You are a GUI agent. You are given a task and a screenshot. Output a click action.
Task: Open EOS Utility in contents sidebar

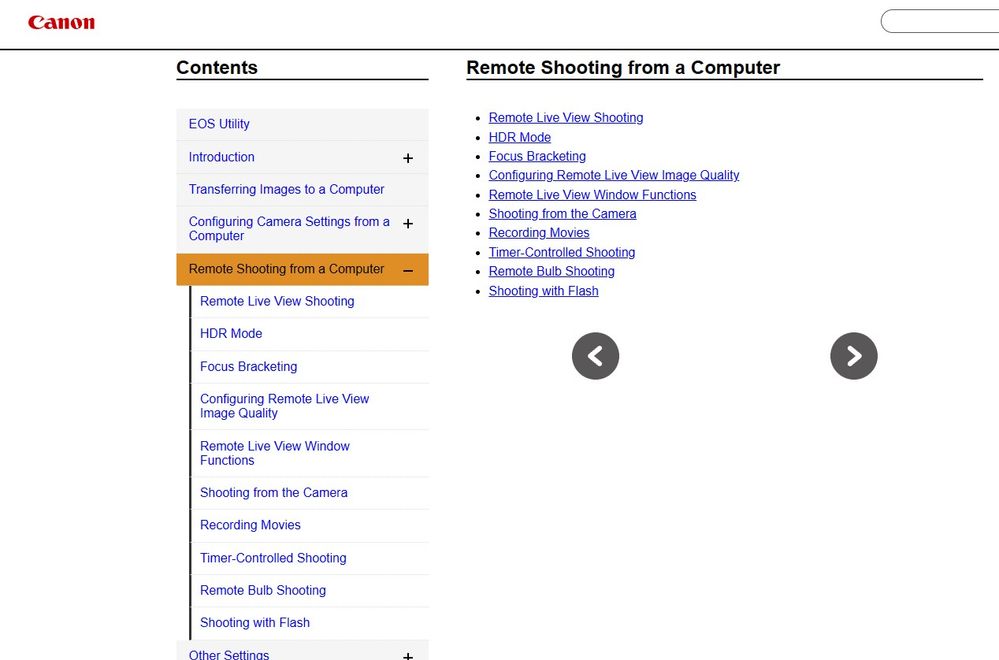click(x=219, y=124)
